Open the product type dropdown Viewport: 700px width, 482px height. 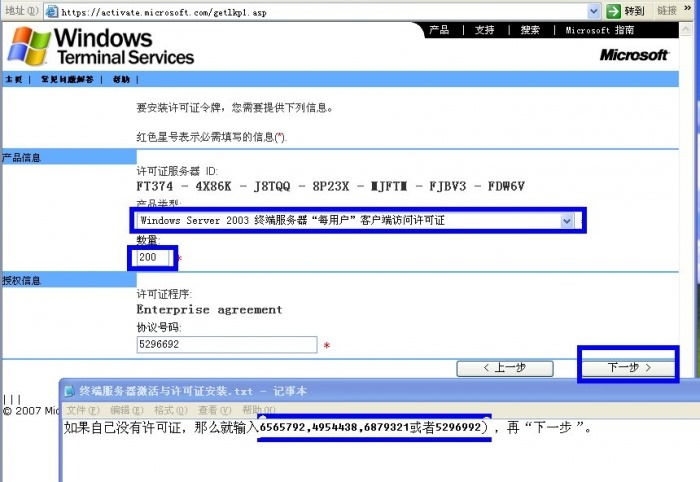355,220
